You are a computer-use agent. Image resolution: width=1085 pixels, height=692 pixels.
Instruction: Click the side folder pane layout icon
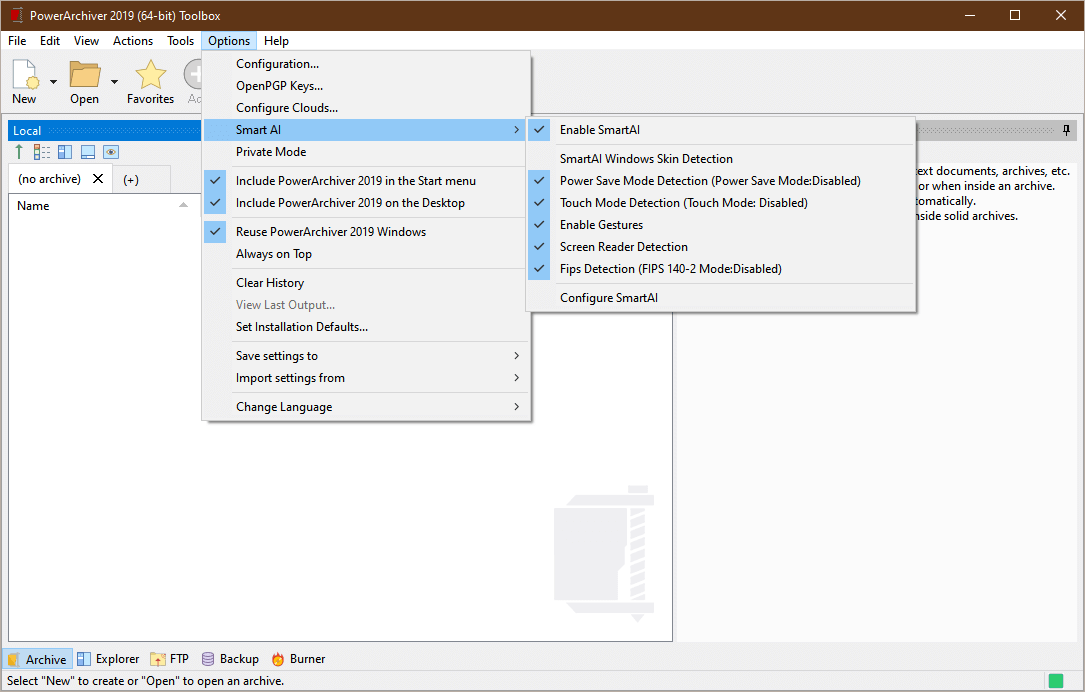pos(65,152)
